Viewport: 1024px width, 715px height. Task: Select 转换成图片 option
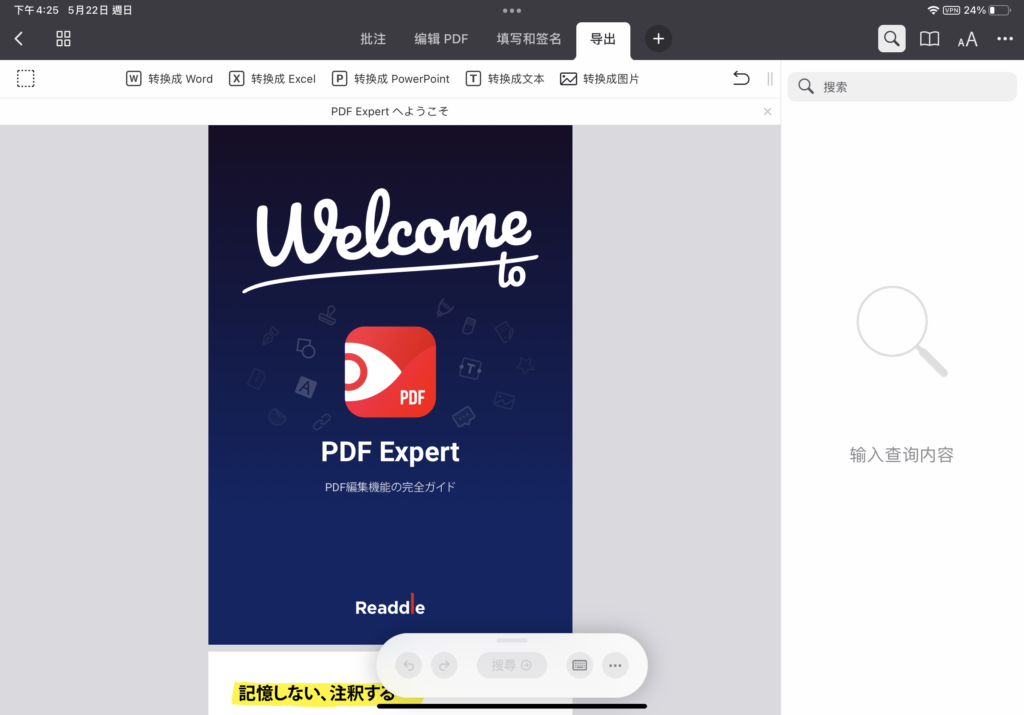click(600, 79)
